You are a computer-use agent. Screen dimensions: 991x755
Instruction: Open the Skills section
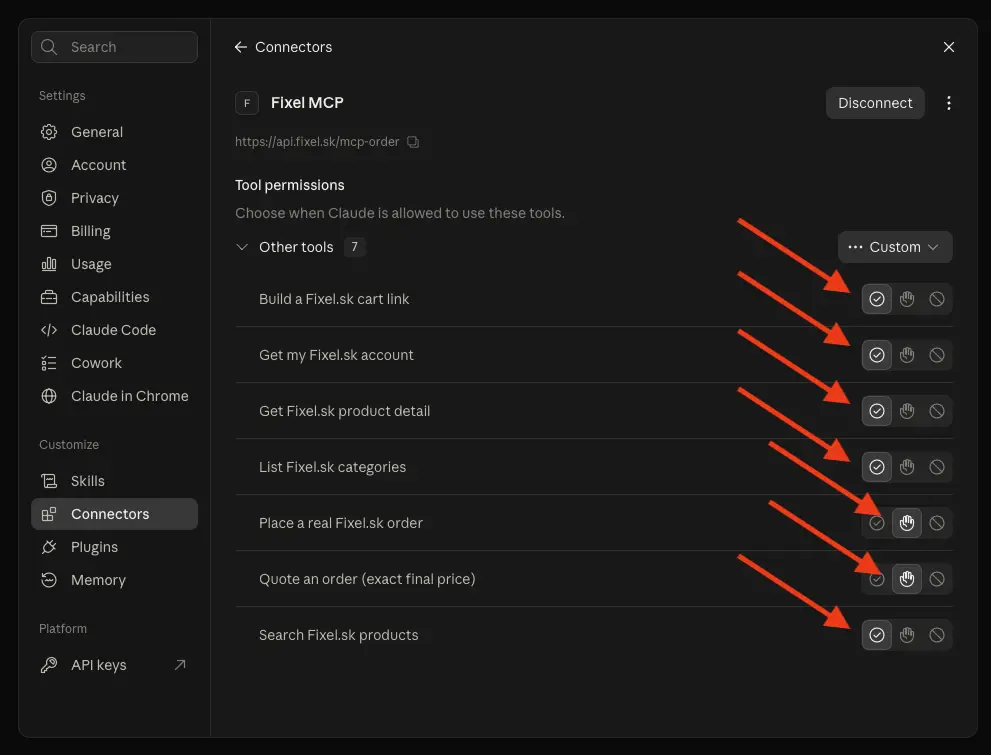[x=114, y=481]
